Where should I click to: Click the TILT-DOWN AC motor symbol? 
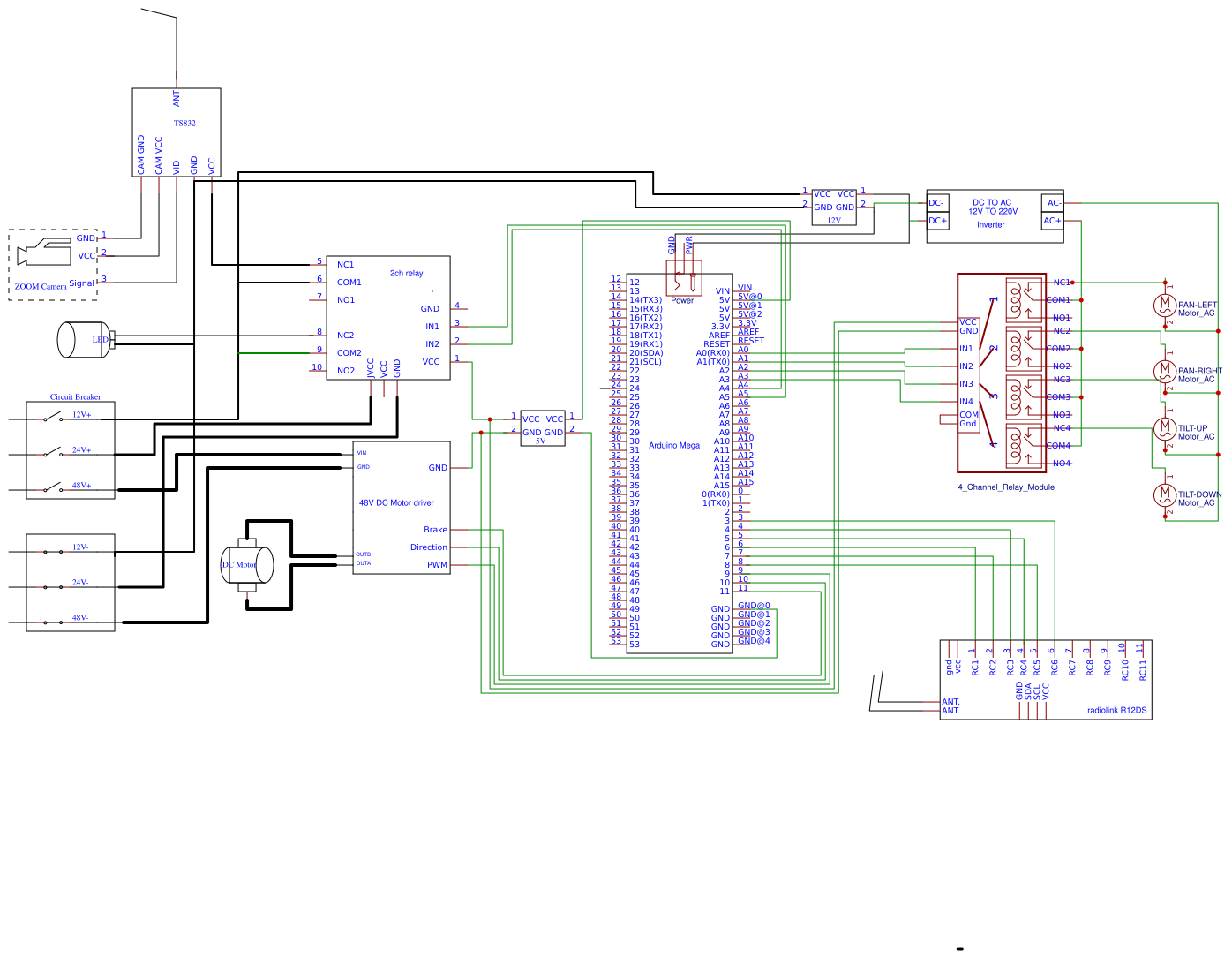pos(1165,494)
